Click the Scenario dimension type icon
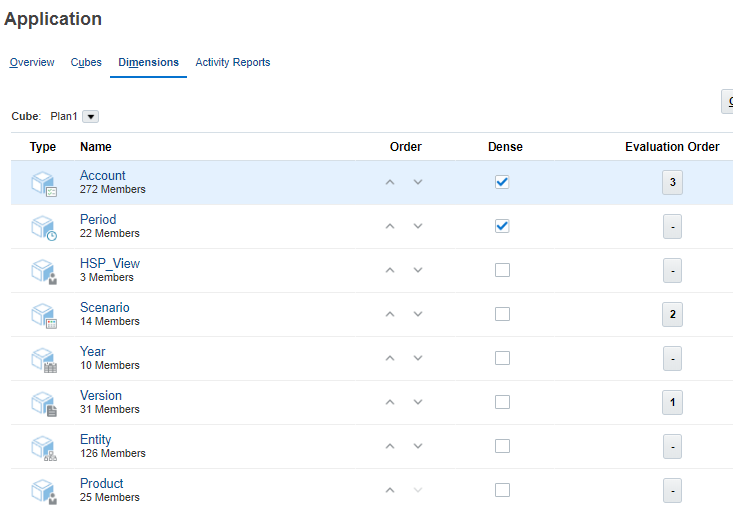Image resolution: width=733 pixels, height=511 pixels. [x=44, y=315]
